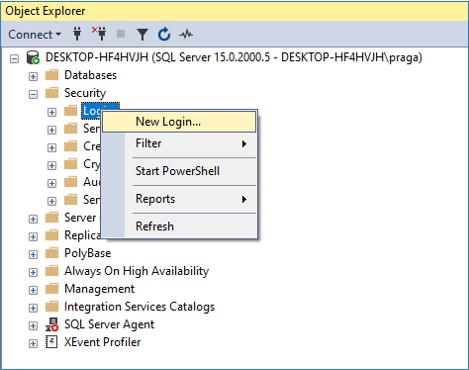Expand the Databases folder

(33, 77)
